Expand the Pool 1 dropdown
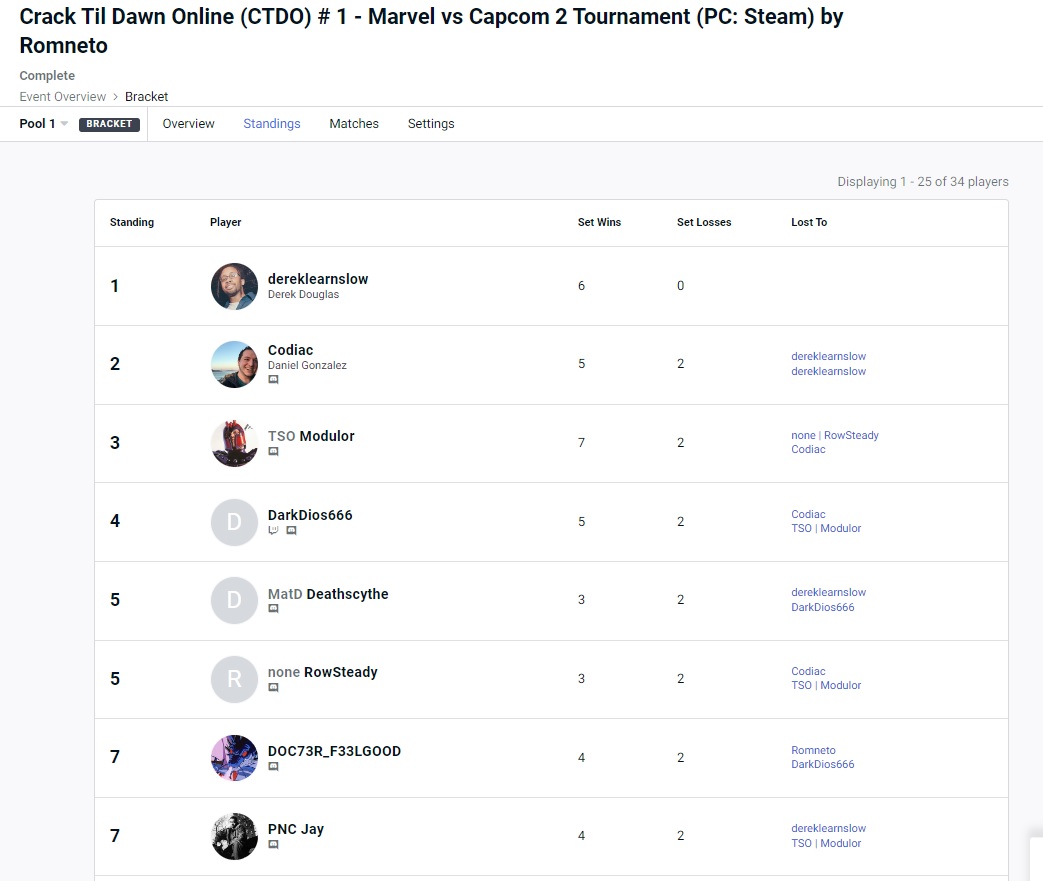This screenshot has height=881, width=1043. pos(44,124)
